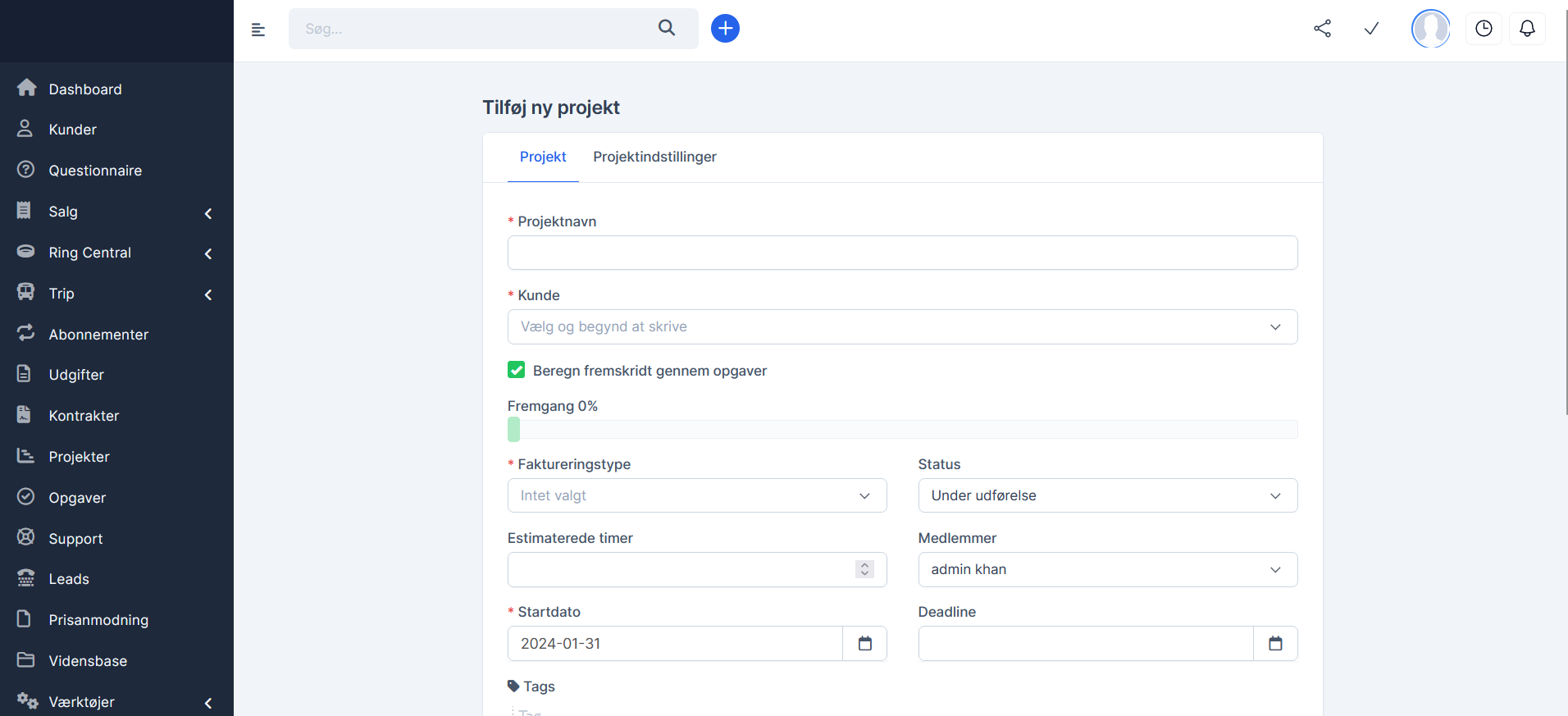Open Leads from the sidebar

click(x=69, y=579)
